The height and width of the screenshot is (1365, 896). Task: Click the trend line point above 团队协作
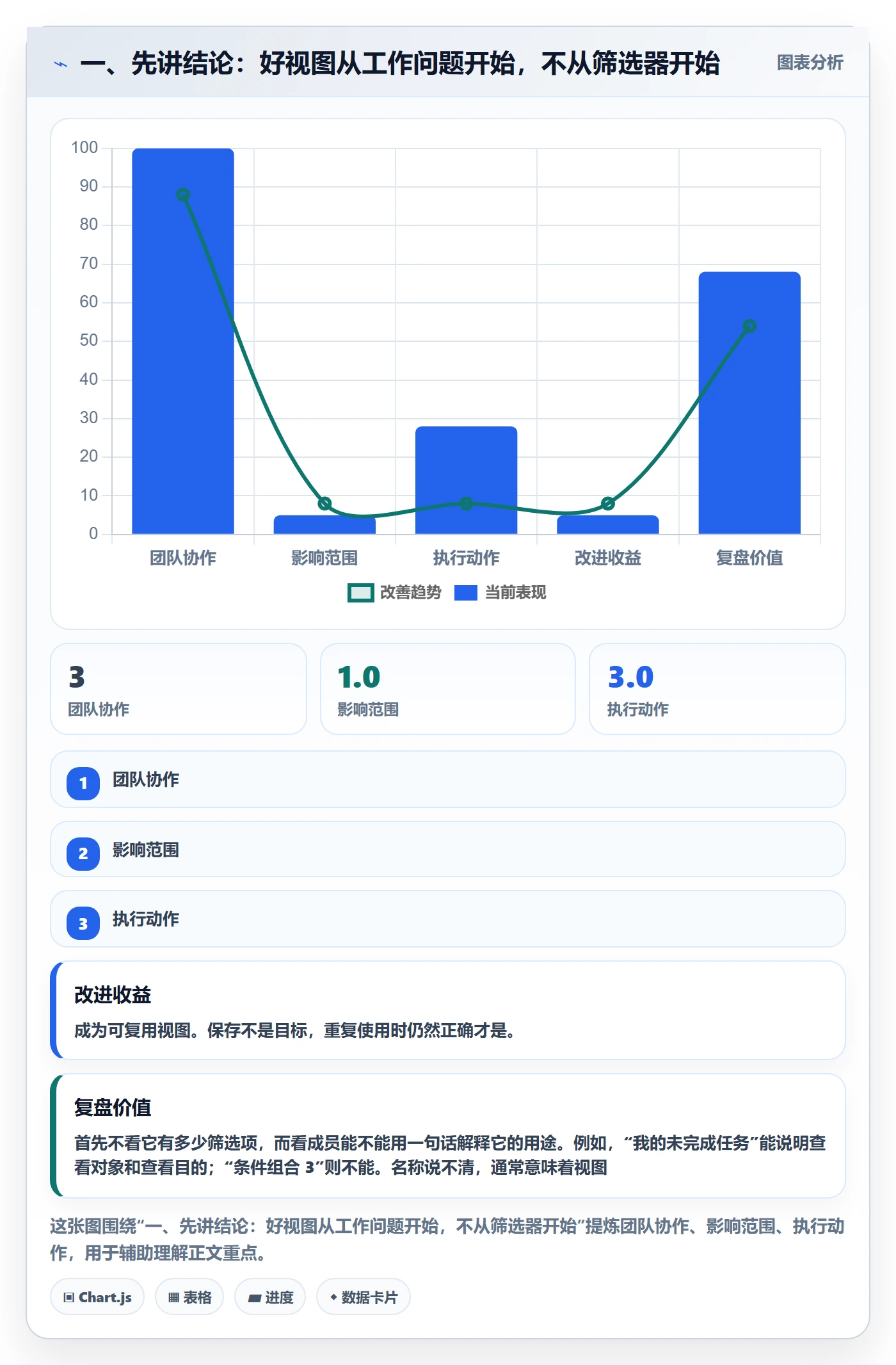pyautogui.click(x=183, y=195)
